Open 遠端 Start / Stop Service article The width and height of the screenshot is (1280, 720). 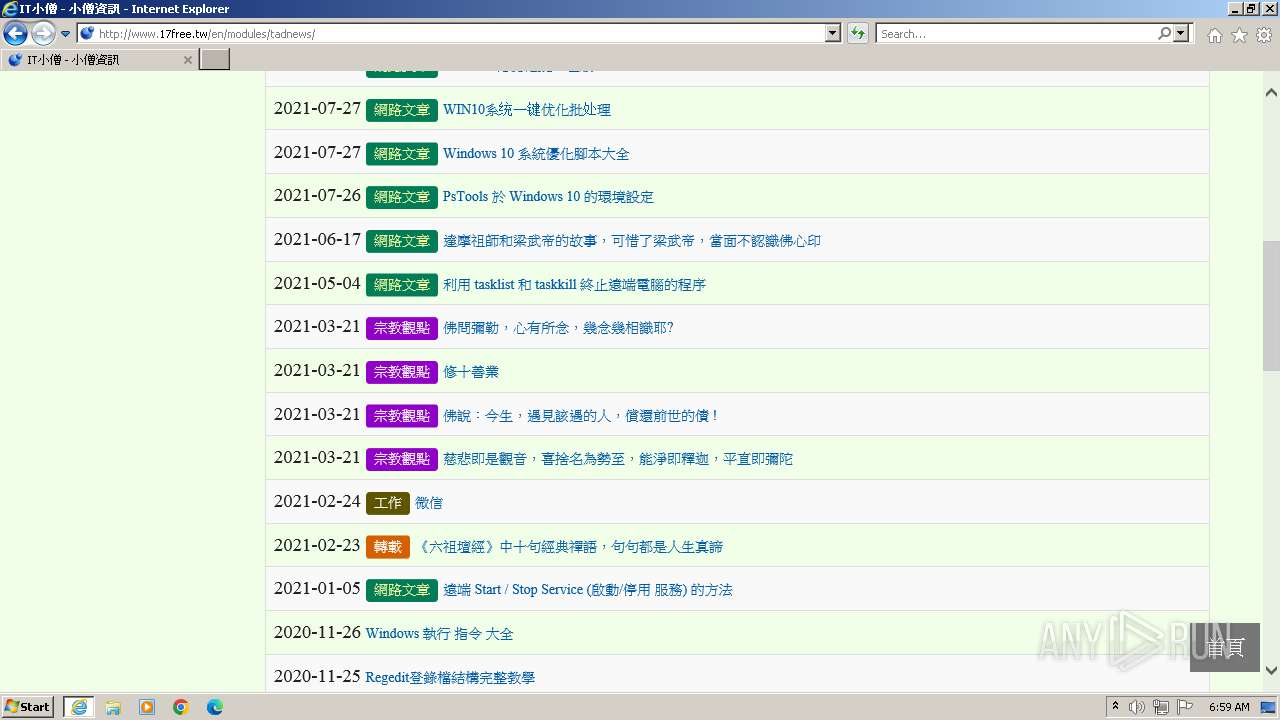588,590
